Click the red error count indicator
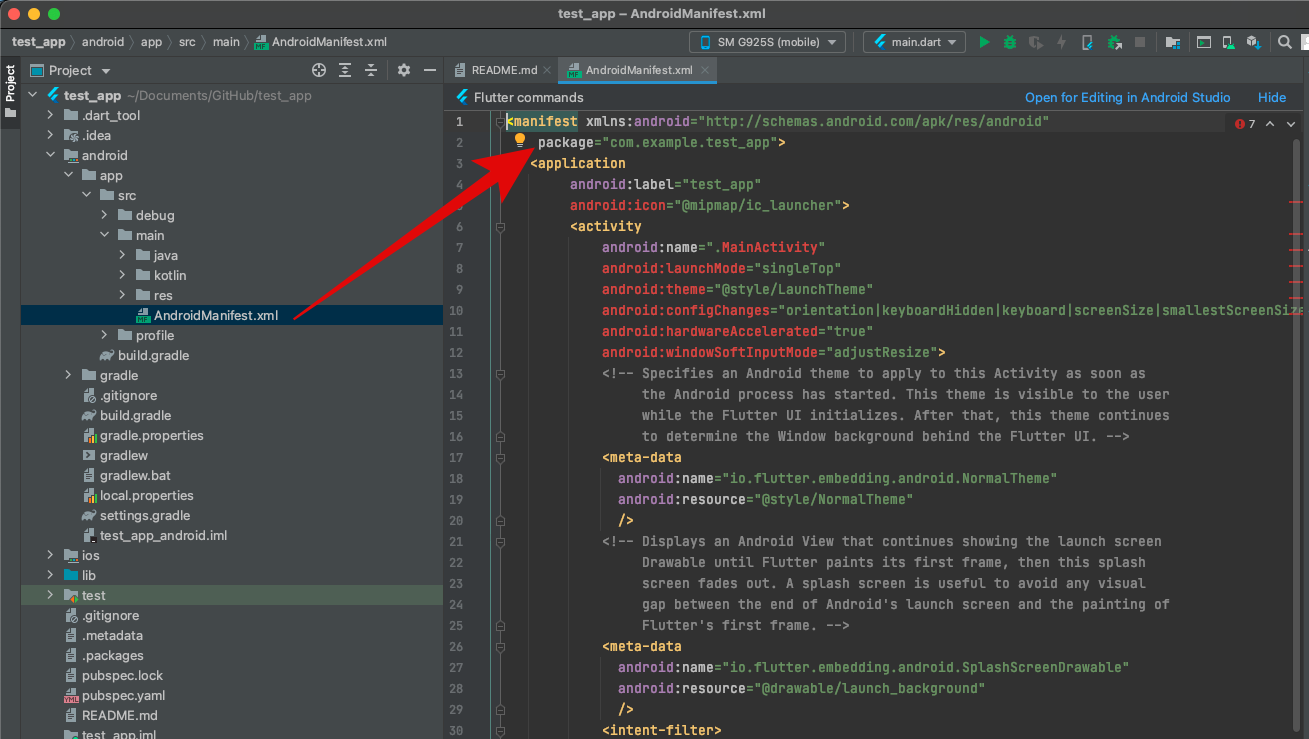This screenshot has width=1309, height=739. coord(1245,124)
